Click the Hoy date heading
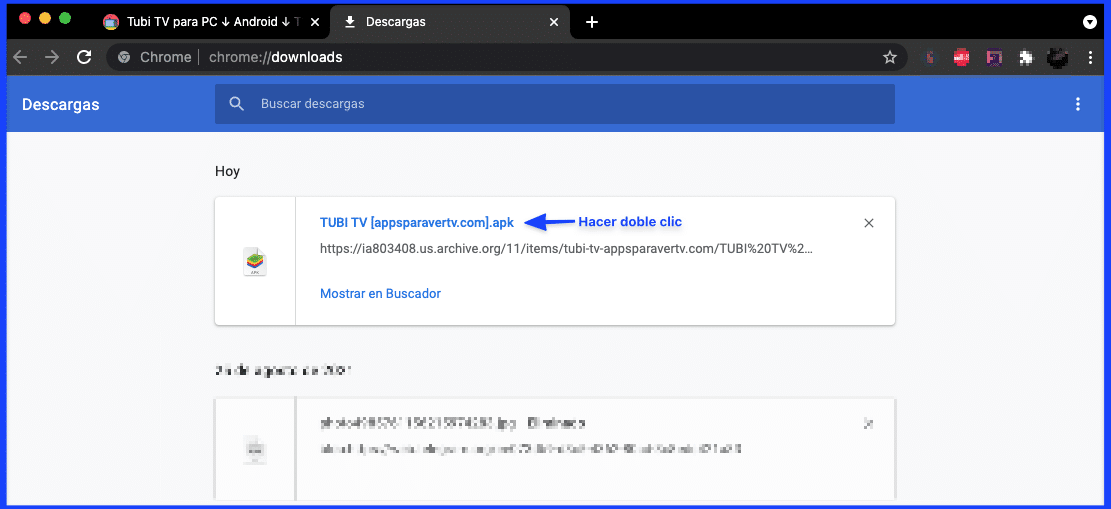This screenshot has height=509, width=1111. tap(227, 172)
